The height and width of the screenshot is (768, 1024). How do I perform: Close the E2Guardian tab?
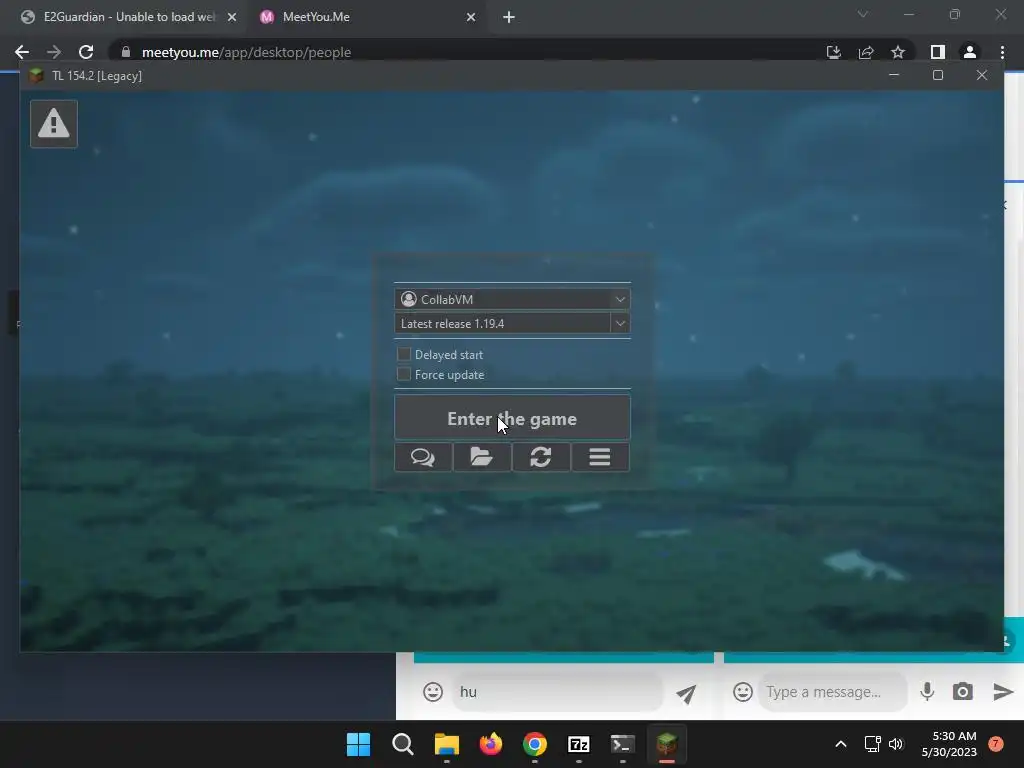(x=232, y=17)
